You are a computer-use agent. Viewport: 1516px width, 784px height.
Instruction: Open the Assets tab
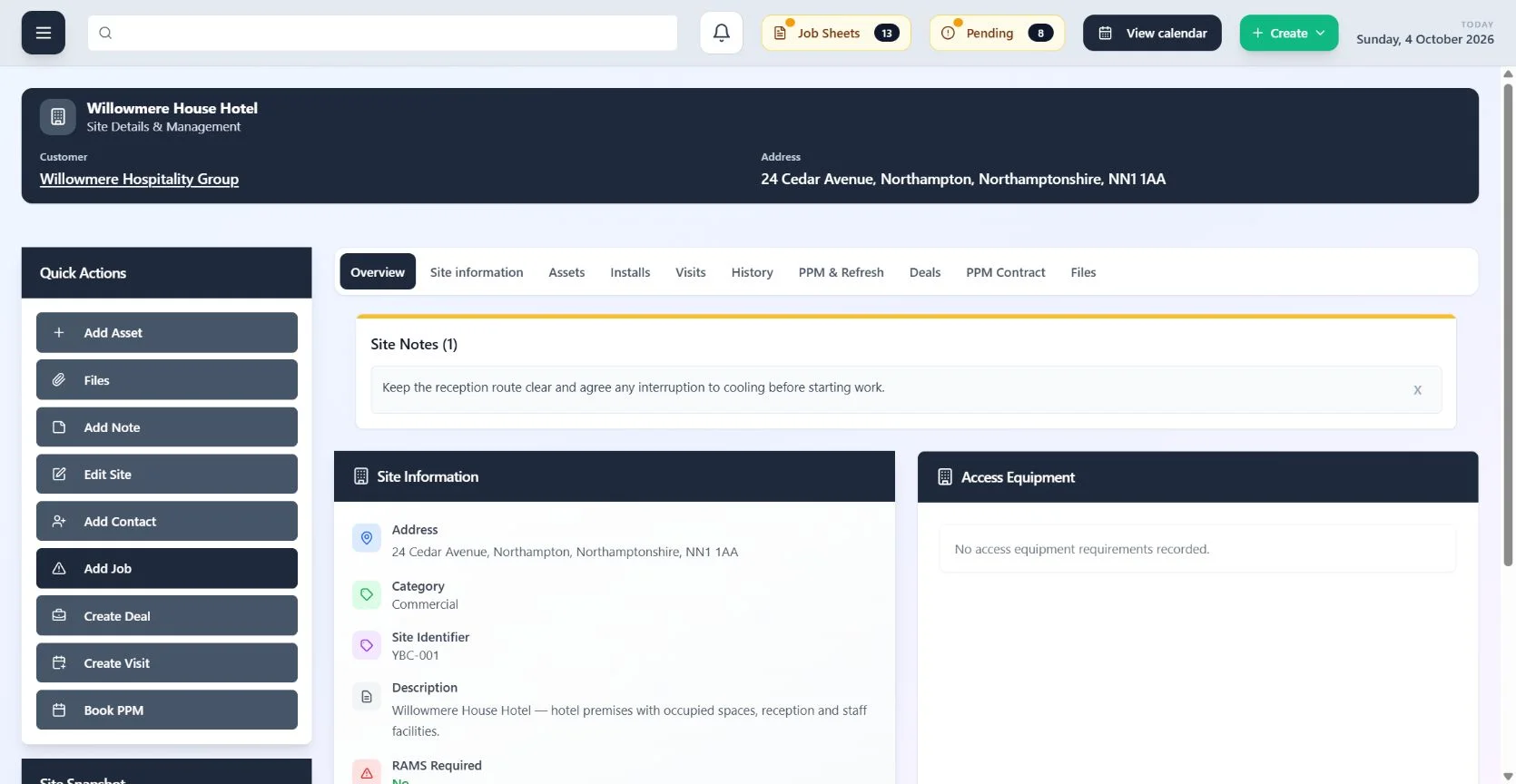(566, 272)
